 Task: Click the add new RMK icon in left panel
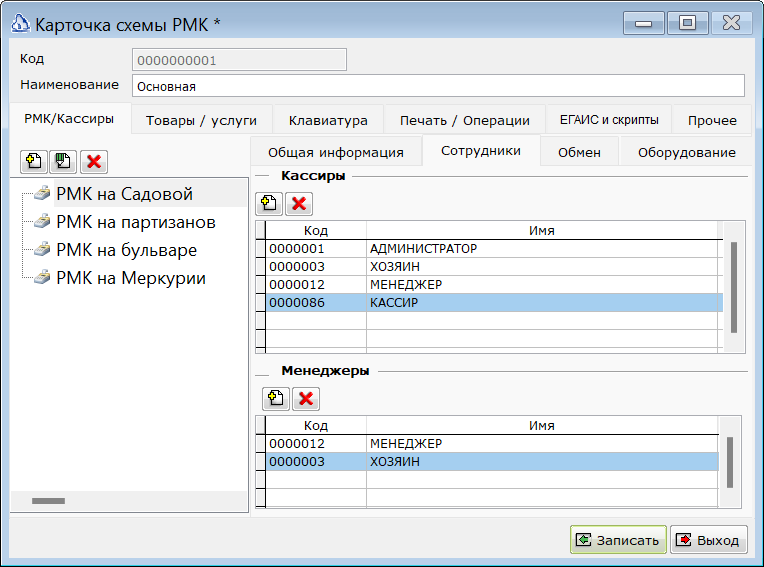(x=34, y=161)
